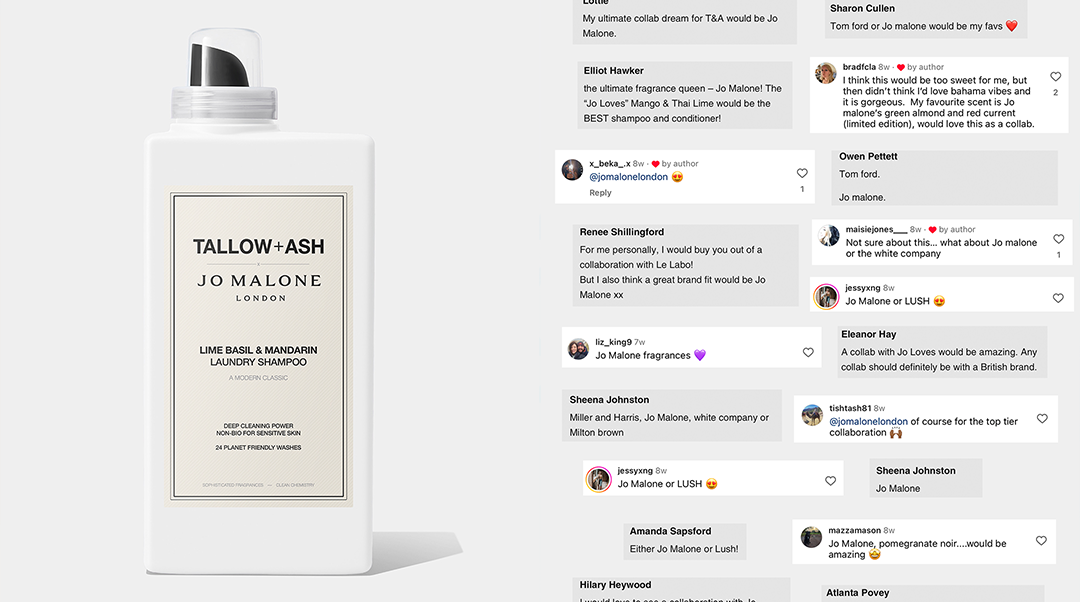Open x_beka_.x's avatar
Image resolution: width=1080 pixels, height=602 pixels.
click(x=572, y=169)
